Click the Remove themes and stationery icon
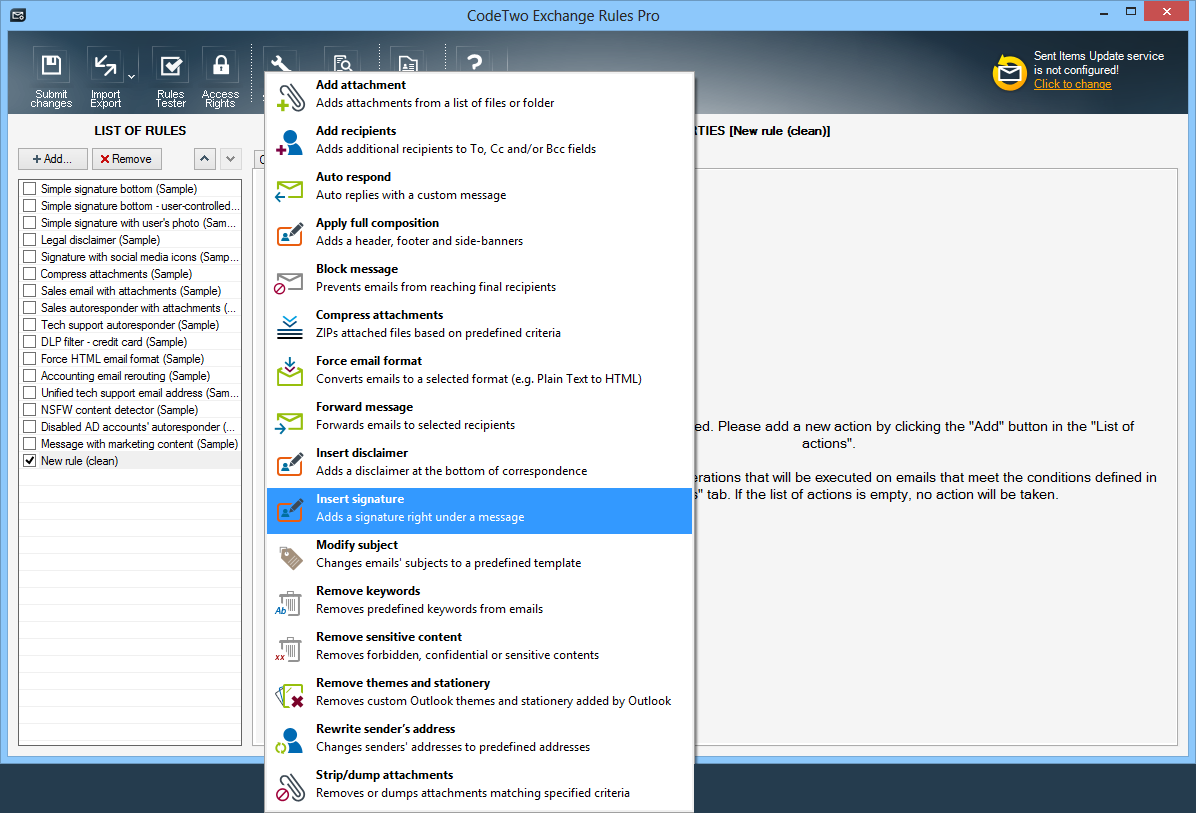Viewport: 1196px width, 813px height. coord(290,696)
